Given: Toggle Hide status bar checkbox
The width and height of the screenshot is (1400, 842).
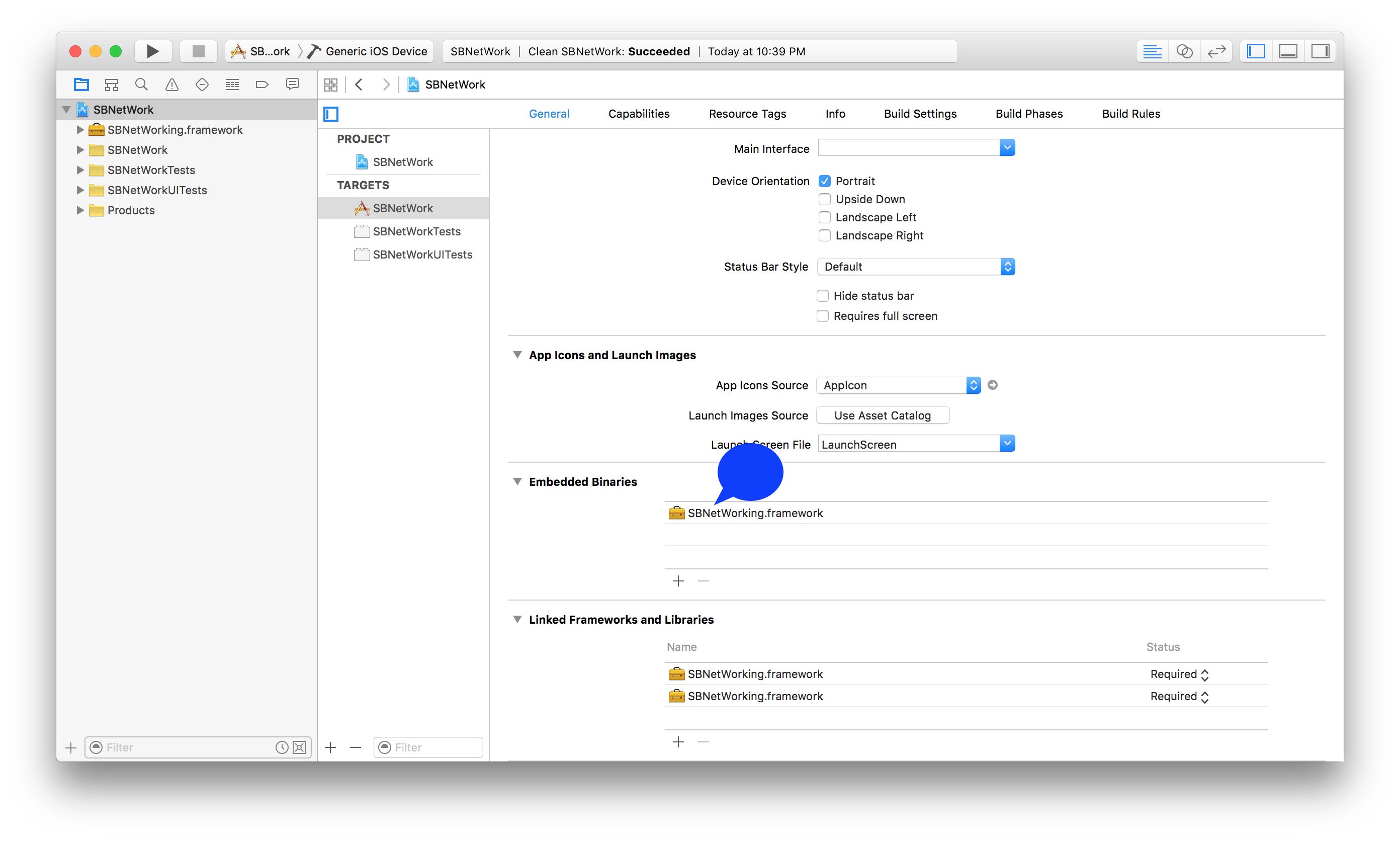Looking at the screenshot, I should pyautogui.click(x=824, y=295).
